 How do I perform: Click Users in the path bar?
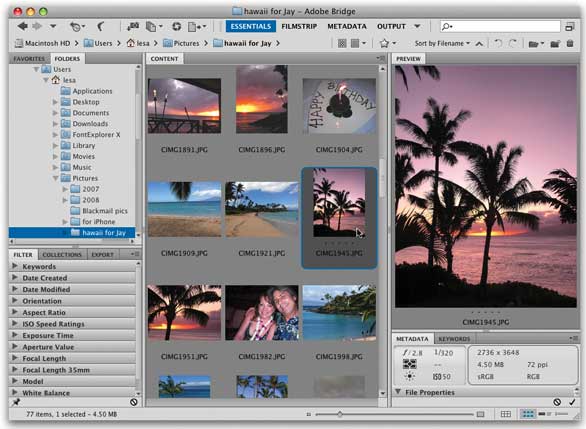click(x=98, y=43)
